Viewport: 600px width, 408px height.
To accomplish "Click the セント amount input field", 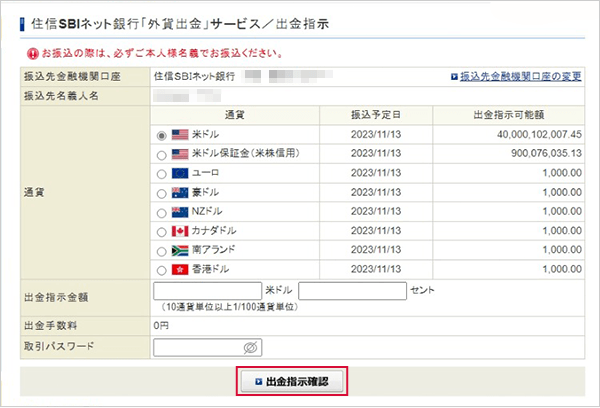I will 352,291.
